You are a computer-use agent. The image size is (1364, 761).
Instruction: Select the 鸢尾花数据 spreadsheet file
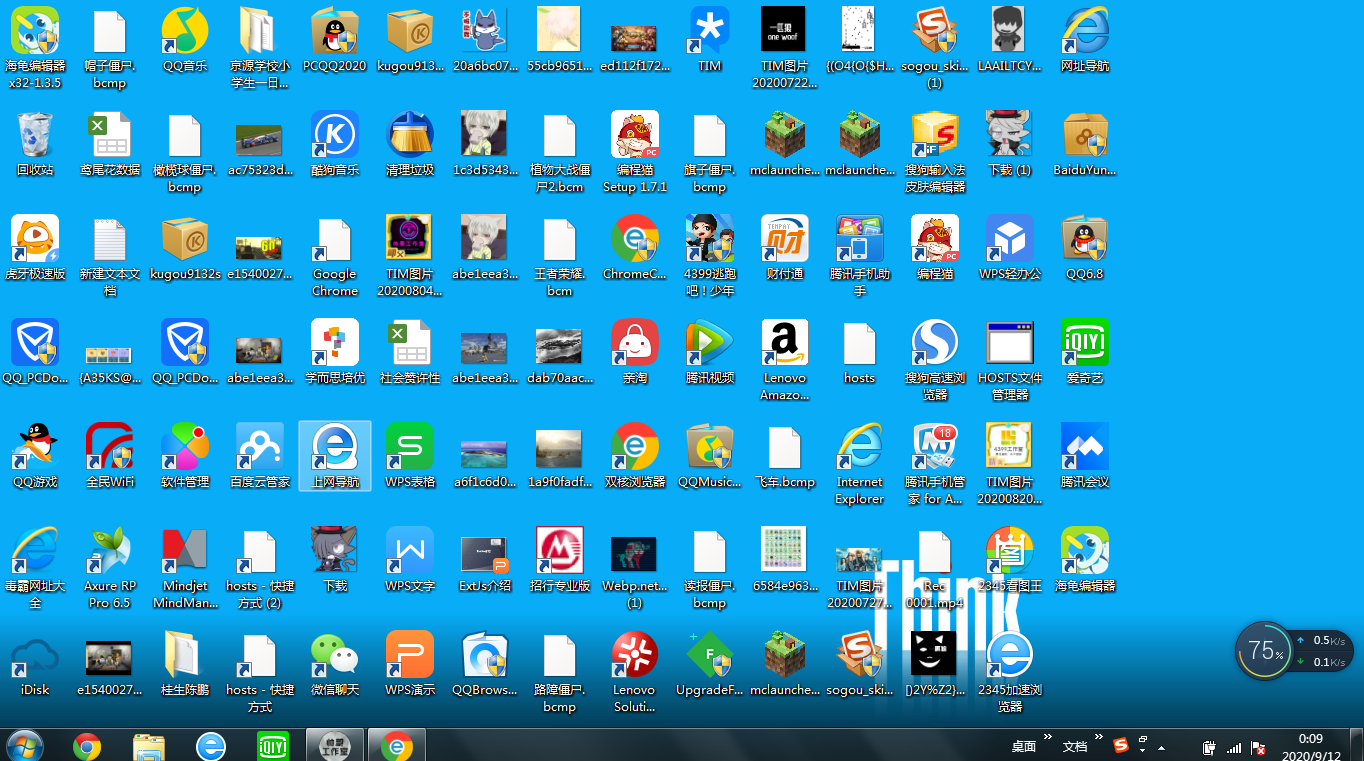tap(110, 144)
